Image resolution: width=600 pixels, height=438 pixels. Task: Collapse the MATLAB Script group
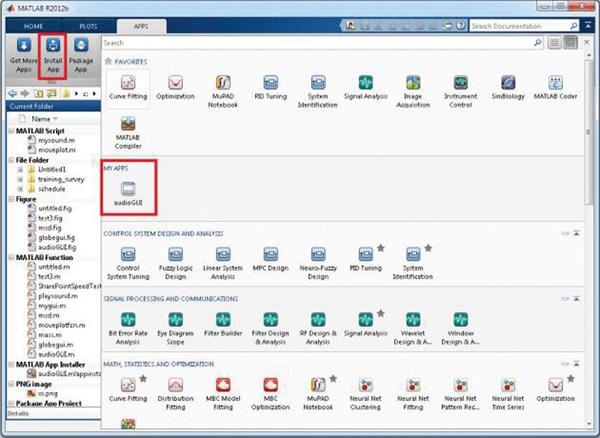11,131
